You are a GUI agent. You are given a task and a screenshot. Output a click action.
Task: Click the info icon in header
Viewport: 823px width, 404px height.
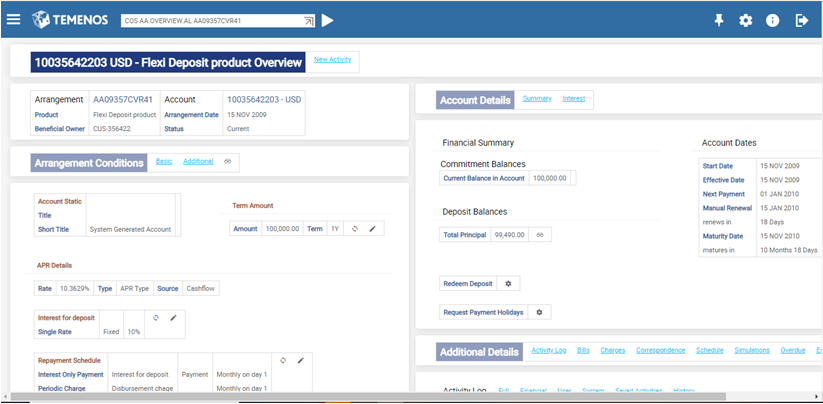click(x=772, y=20)
